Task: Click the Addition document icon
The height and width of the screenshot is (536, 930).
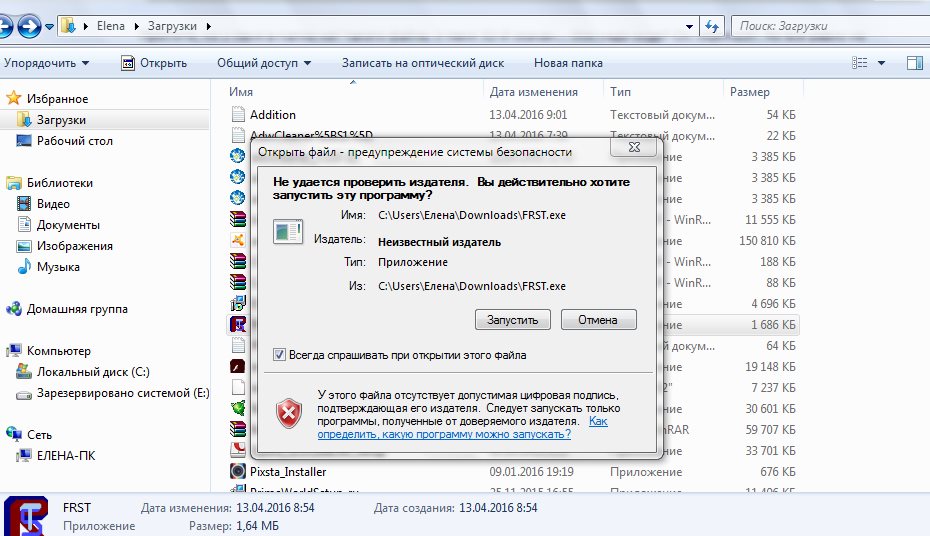Action: 238,114
